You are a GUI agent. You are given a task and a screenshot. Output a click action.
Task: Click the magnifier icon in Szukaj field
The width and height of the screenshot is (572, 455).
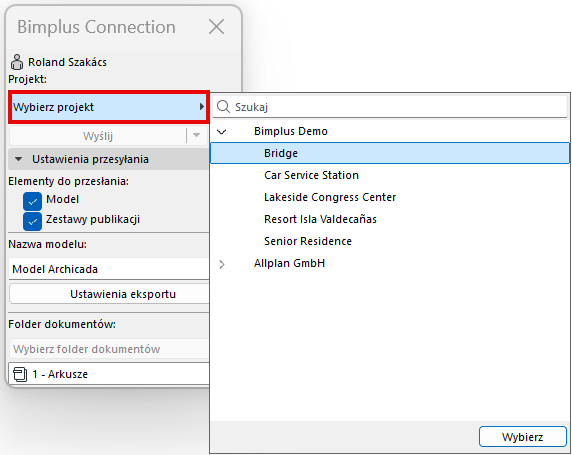click(x=223, y=107)
